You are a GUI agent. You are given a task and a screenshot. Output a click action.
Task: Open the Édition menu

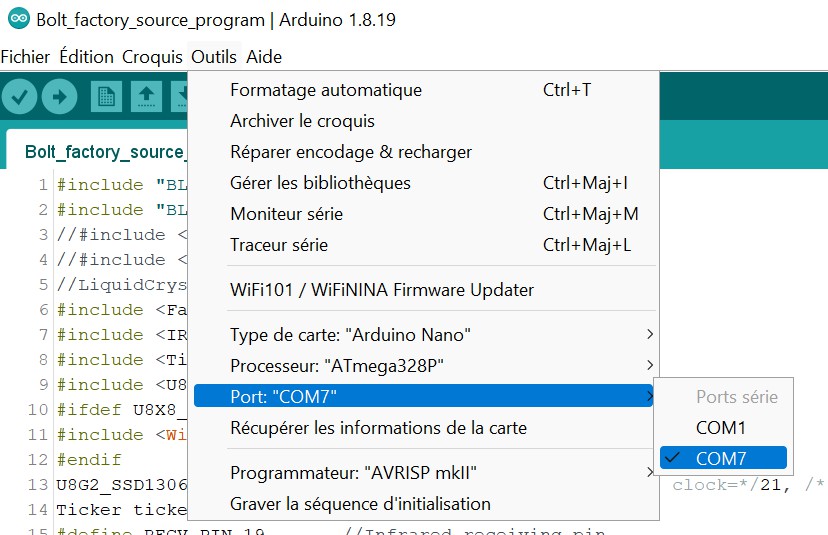point(86,57)
